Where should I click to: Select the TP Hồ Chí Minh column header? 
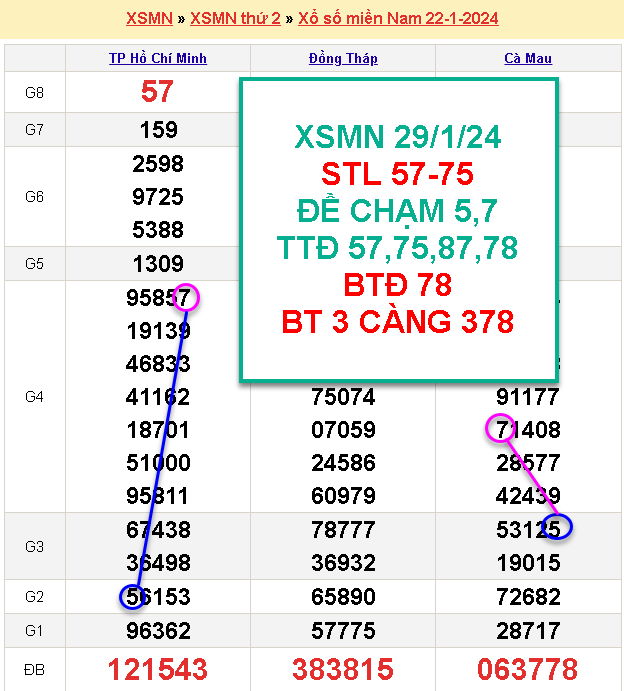tap(158, 58)
